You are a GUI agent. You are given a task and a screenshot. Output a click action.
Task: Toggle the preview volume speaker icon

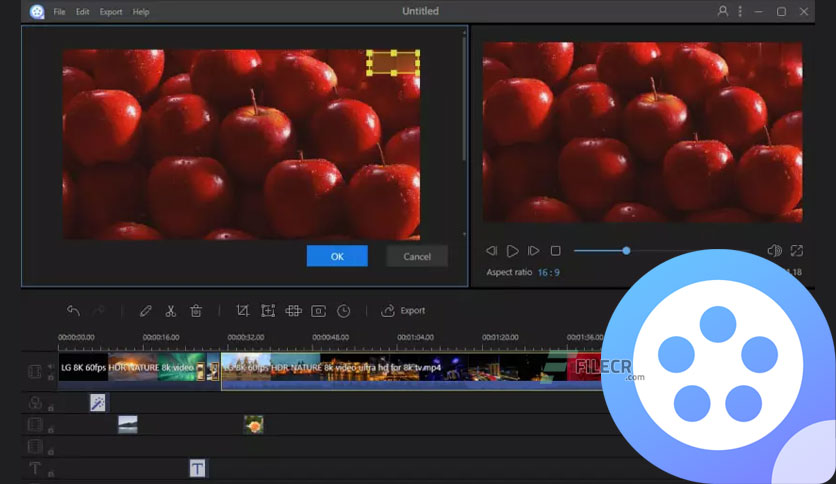(774, 251)
